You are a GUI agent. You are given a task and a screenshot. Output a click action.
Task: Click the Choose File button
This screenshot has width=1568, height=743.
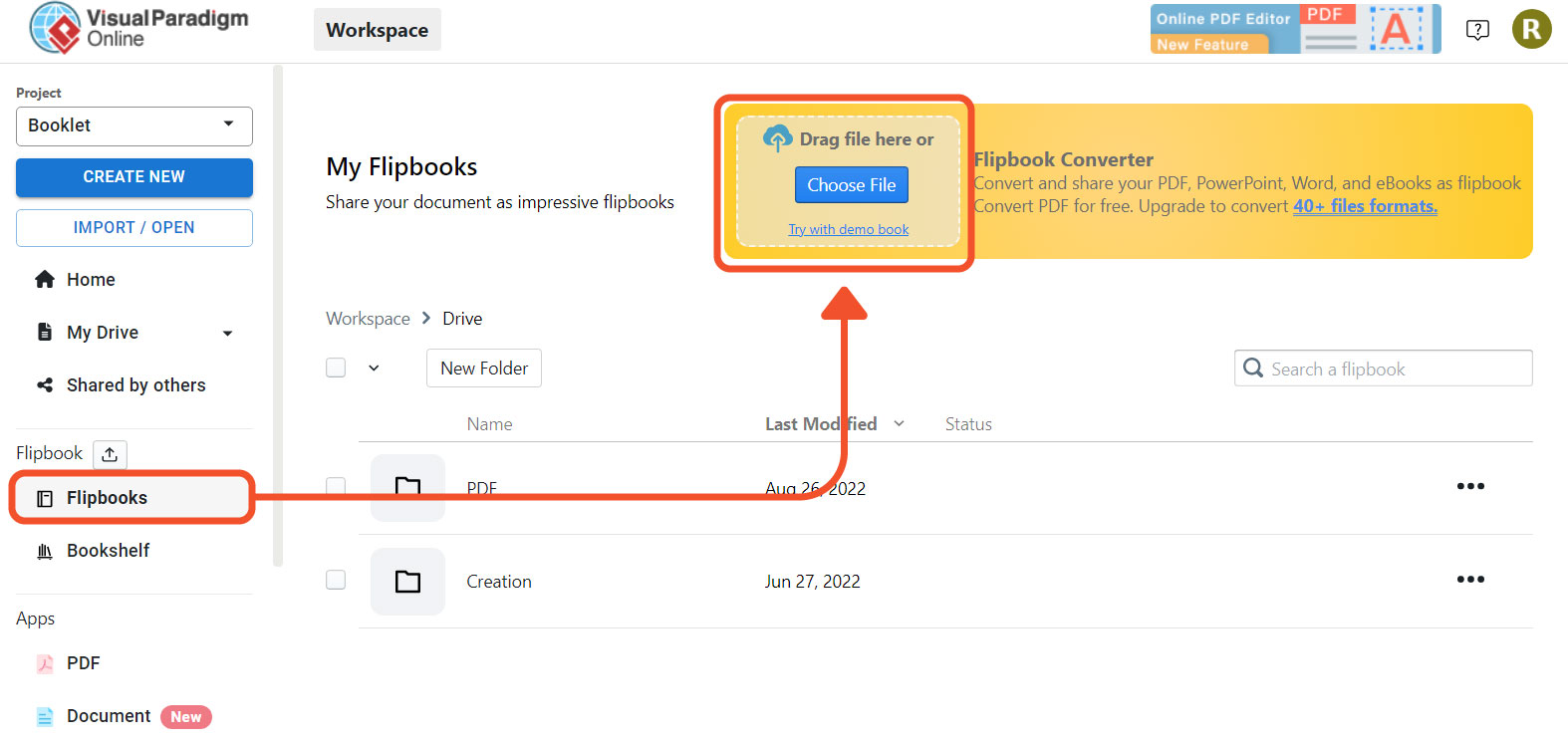[x=851, y=185]
